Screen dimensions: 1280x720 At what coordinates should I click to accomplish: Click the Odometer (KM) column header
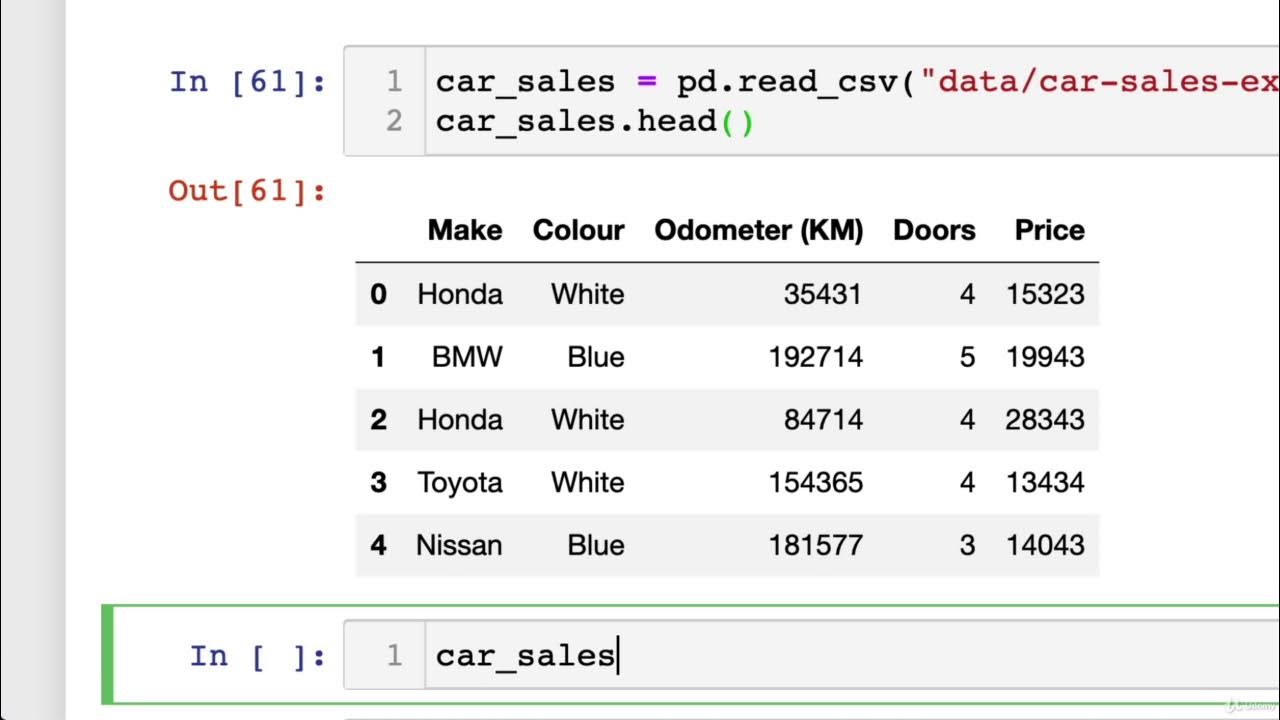(x=758, y=230)
